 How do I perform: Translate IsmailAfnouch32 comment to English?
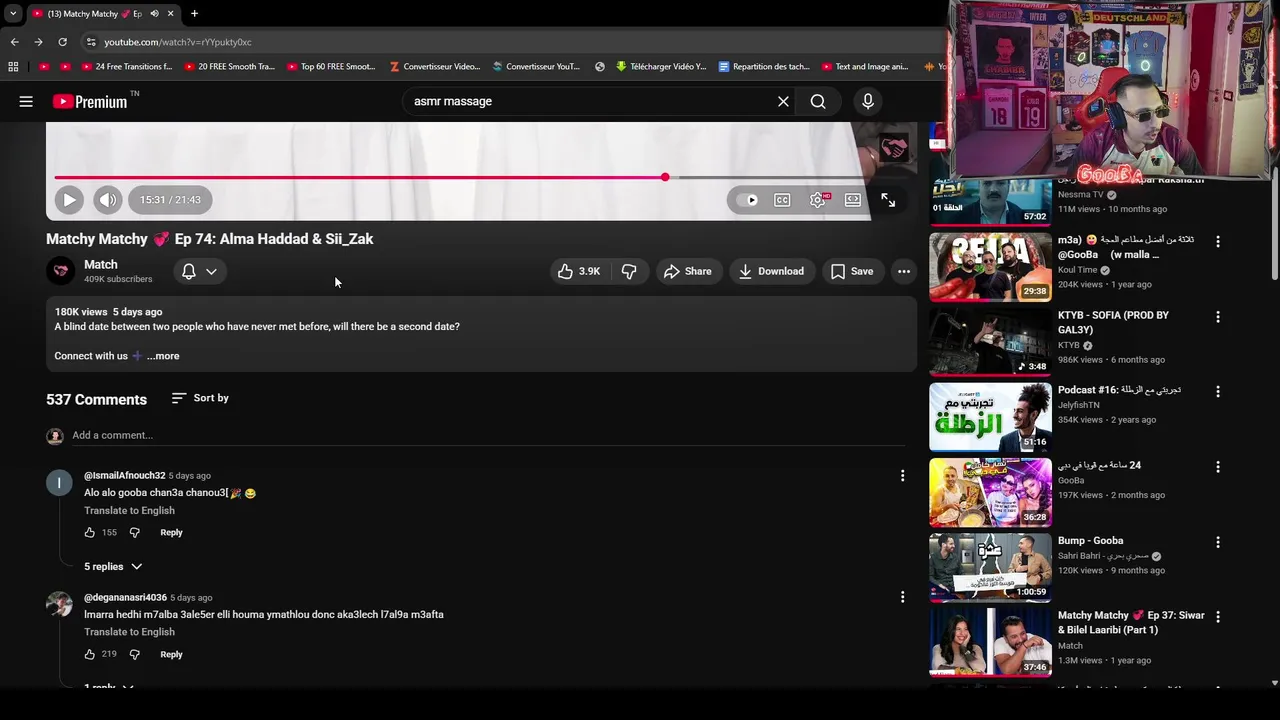click(129, 511)
